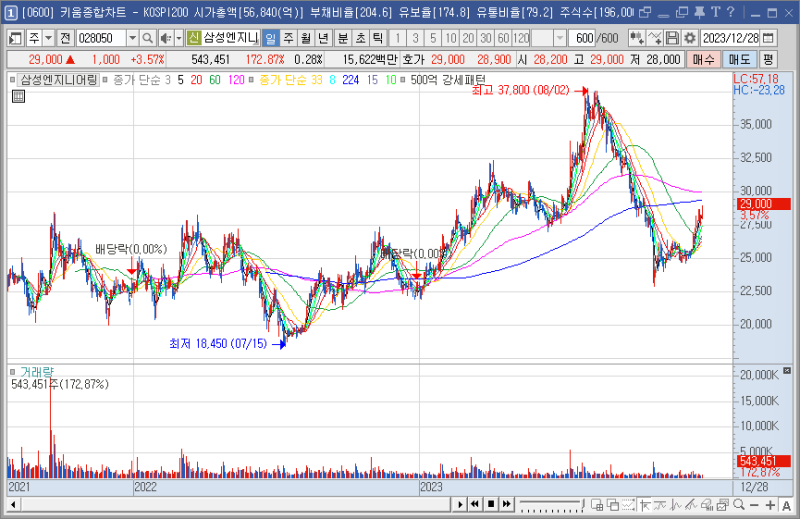The height and width of the screenshot is (519, 800).
Task: Expand the stock code history dropdown
Action: [132, 38]
